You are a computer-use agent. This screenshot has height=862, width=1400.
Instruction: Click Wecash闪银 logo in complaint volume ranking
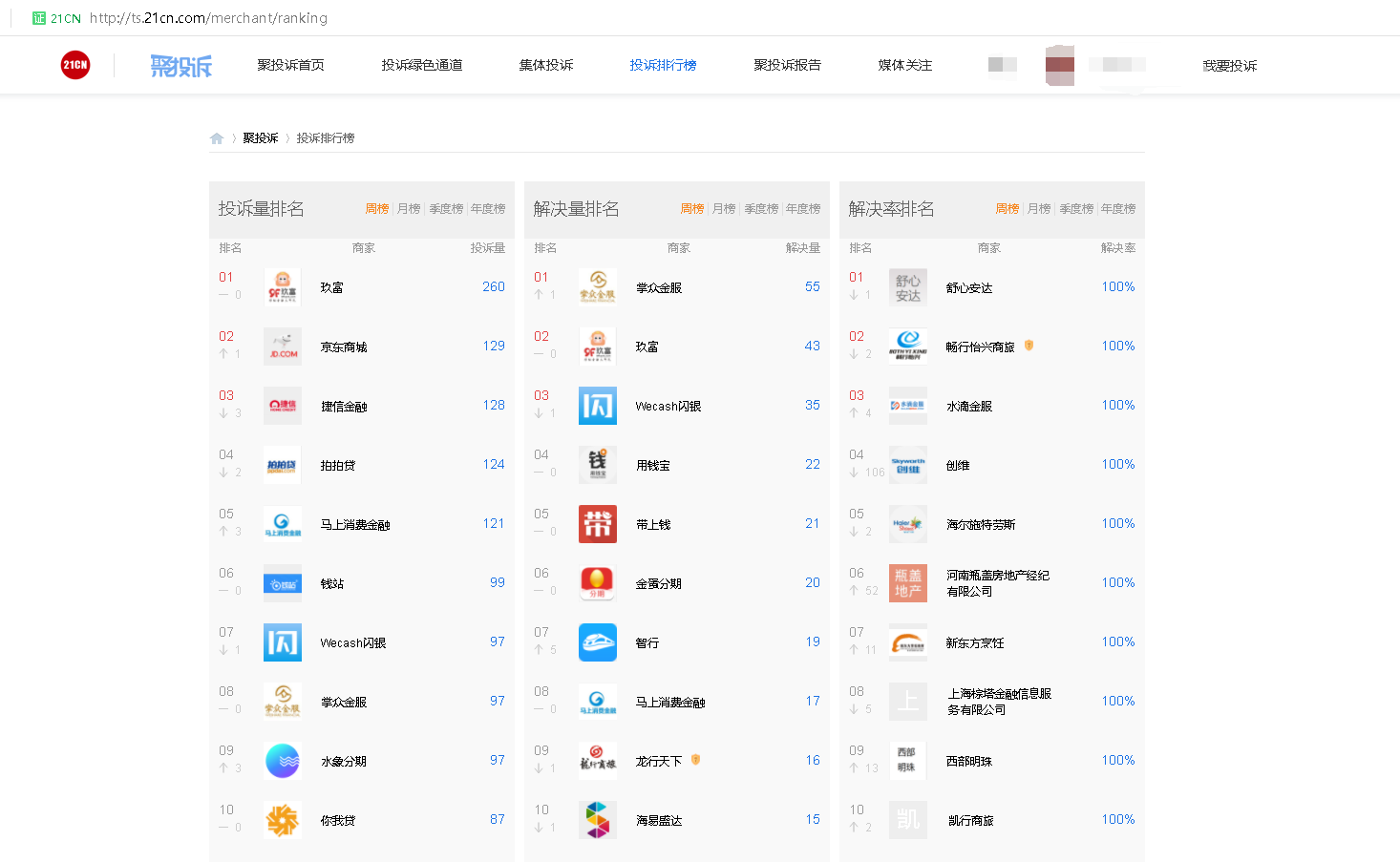click(283, 642)
